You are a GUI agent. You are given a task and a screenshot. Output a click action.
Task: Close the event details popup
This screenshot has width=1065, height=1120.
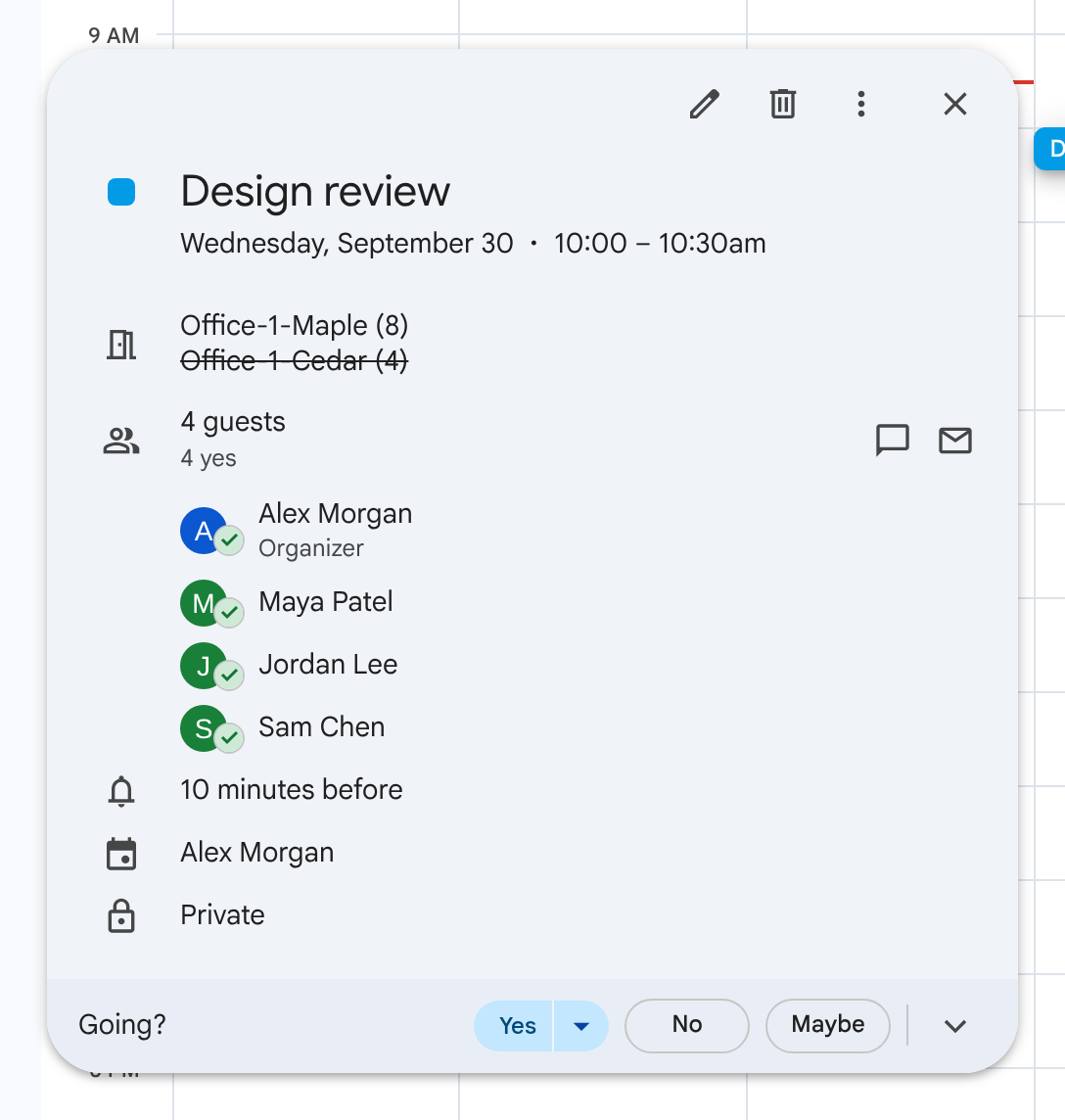[955, 105]
